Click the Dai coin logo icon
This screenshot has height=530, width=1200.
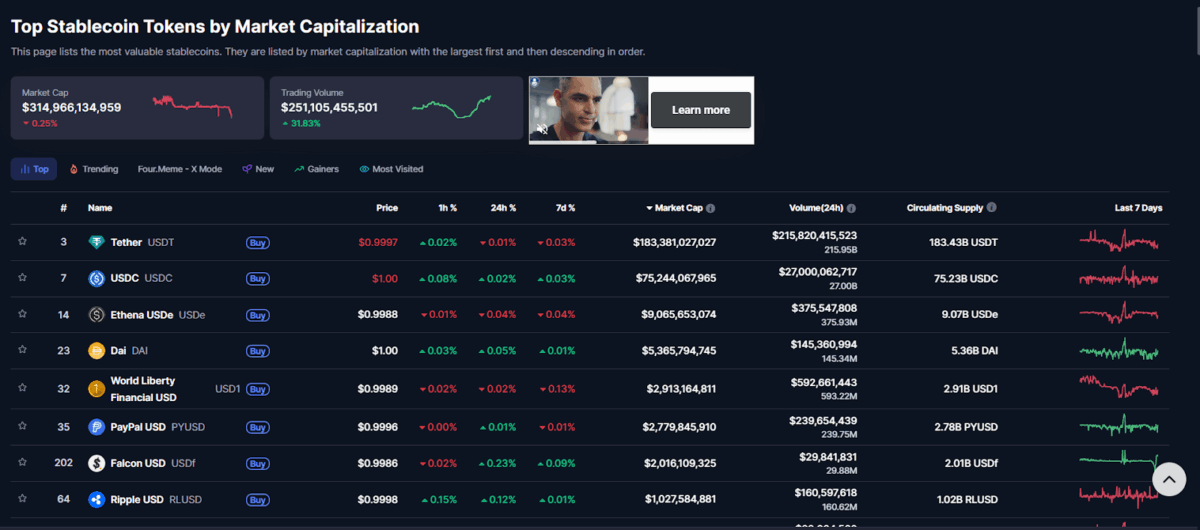97,351
